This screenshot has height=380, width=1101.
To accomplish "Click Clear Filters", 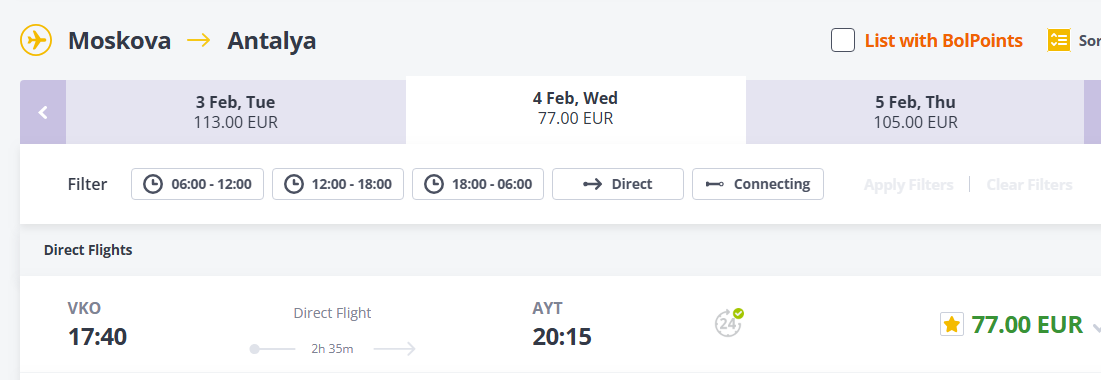I will coord(1029,185).
